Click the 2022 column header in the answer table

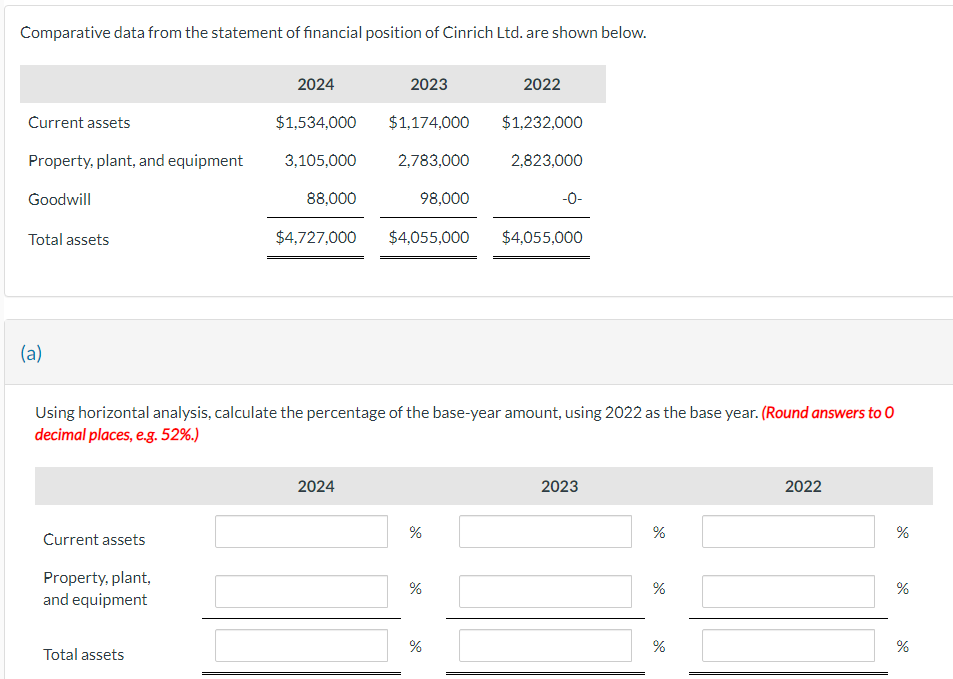pyautogui.click(x=803, y=486)
